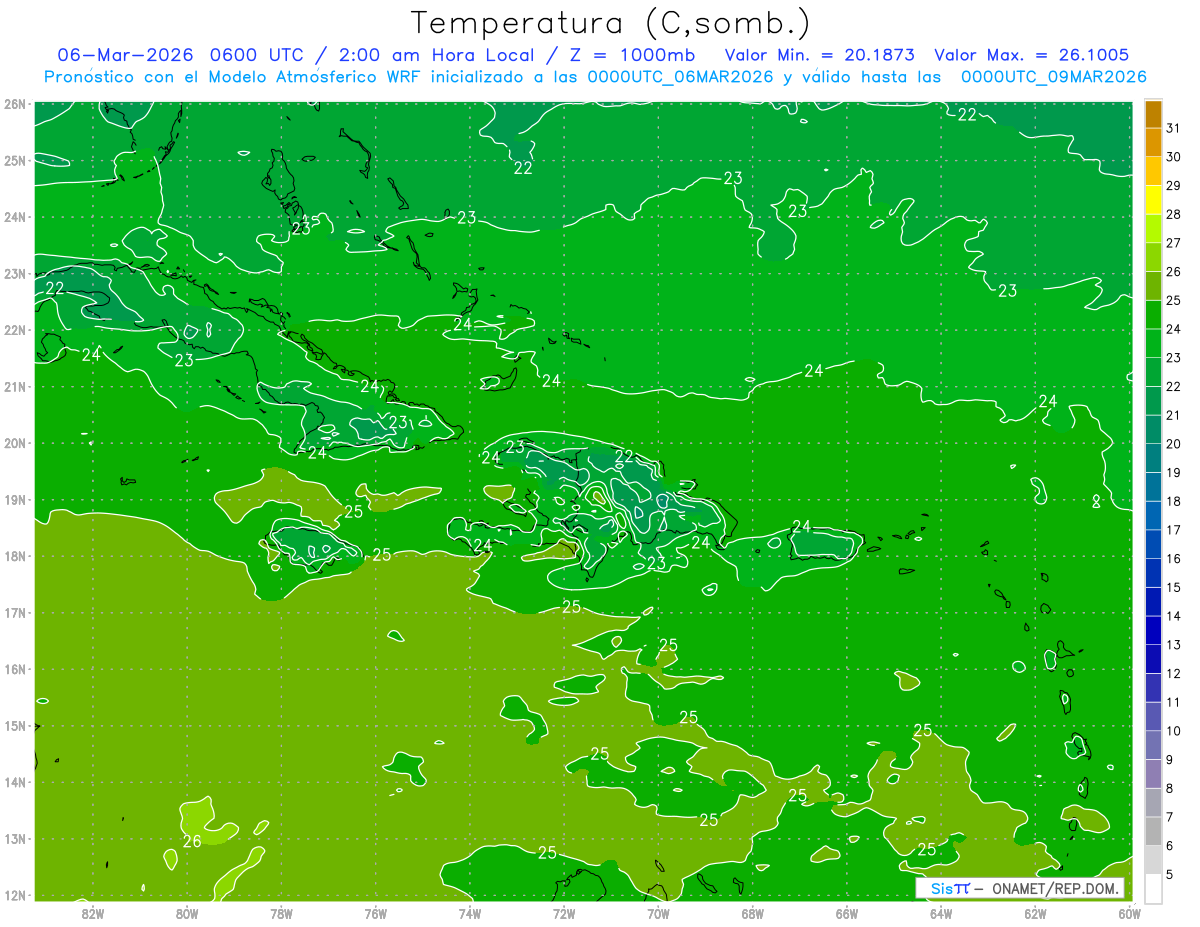Pick the olive-green colorbar swatch between 25 and 26

click(1153, 286)
